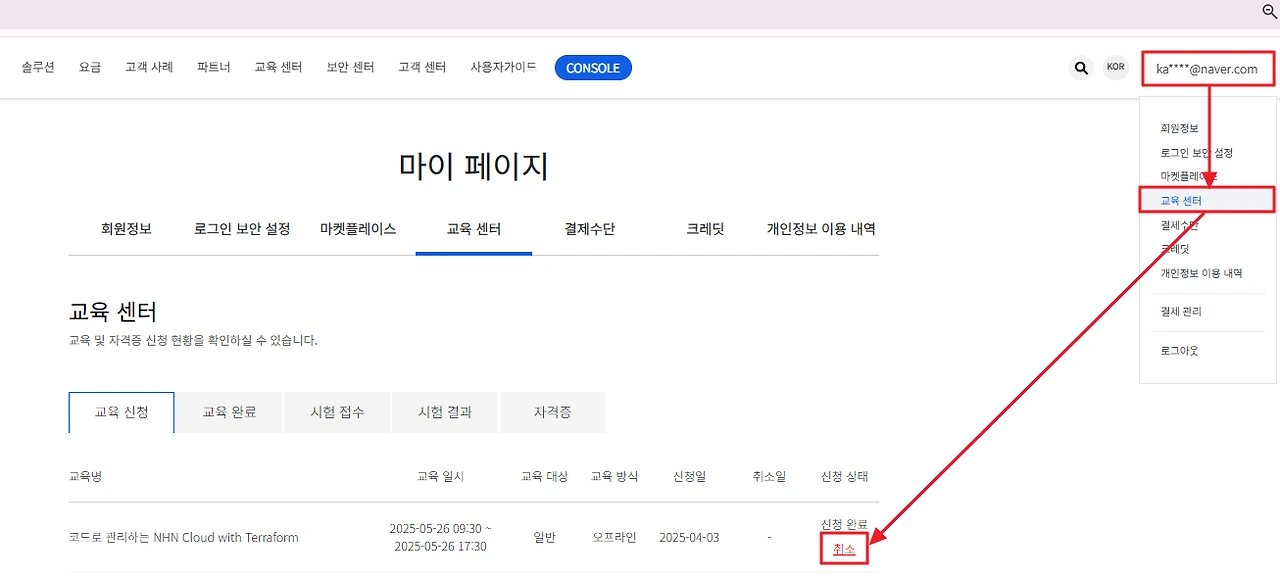Viewport: 1280px width, 578px height.
Task: Open 고객 센터 in the top navigation
Action: 422,67
